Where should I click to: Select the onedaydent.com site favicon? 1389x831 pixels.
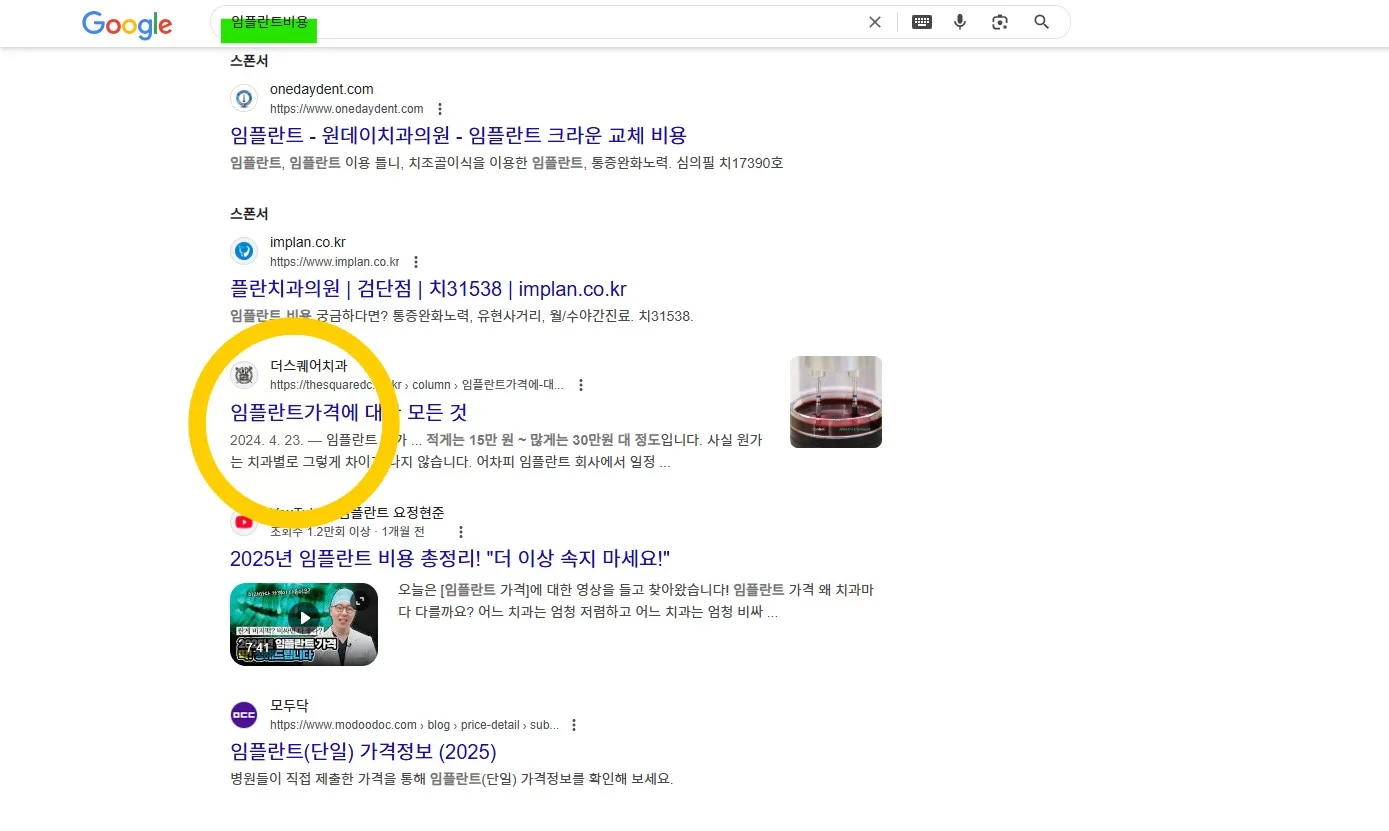tap(243, 98)
